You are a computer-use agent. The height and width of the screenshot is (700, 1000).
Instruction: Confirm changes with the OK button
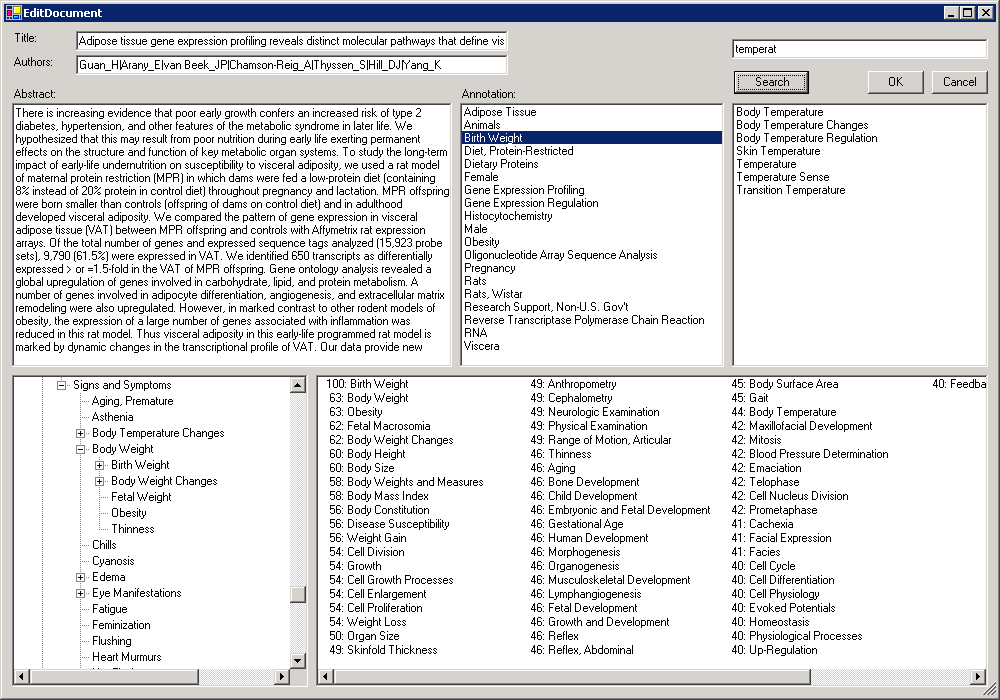[x=895, y=82]
